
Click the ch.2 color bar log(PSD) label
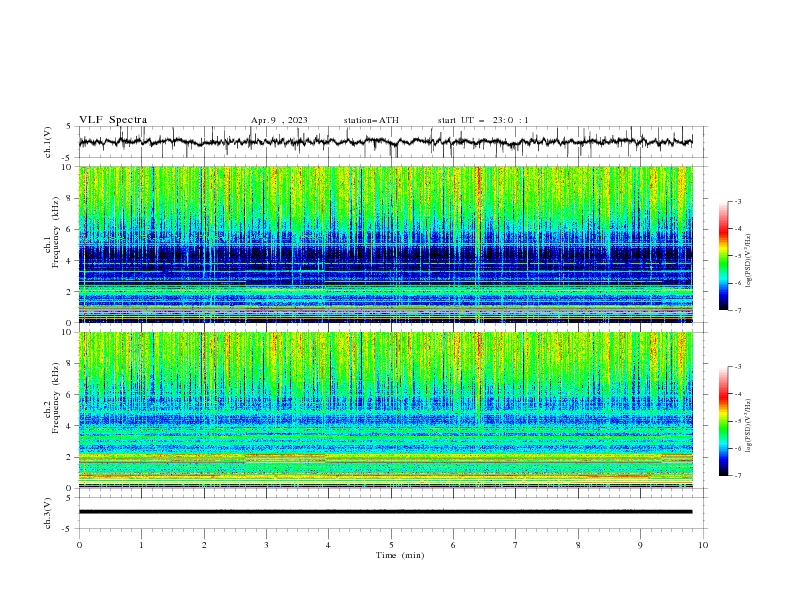[x=749, y=426]
